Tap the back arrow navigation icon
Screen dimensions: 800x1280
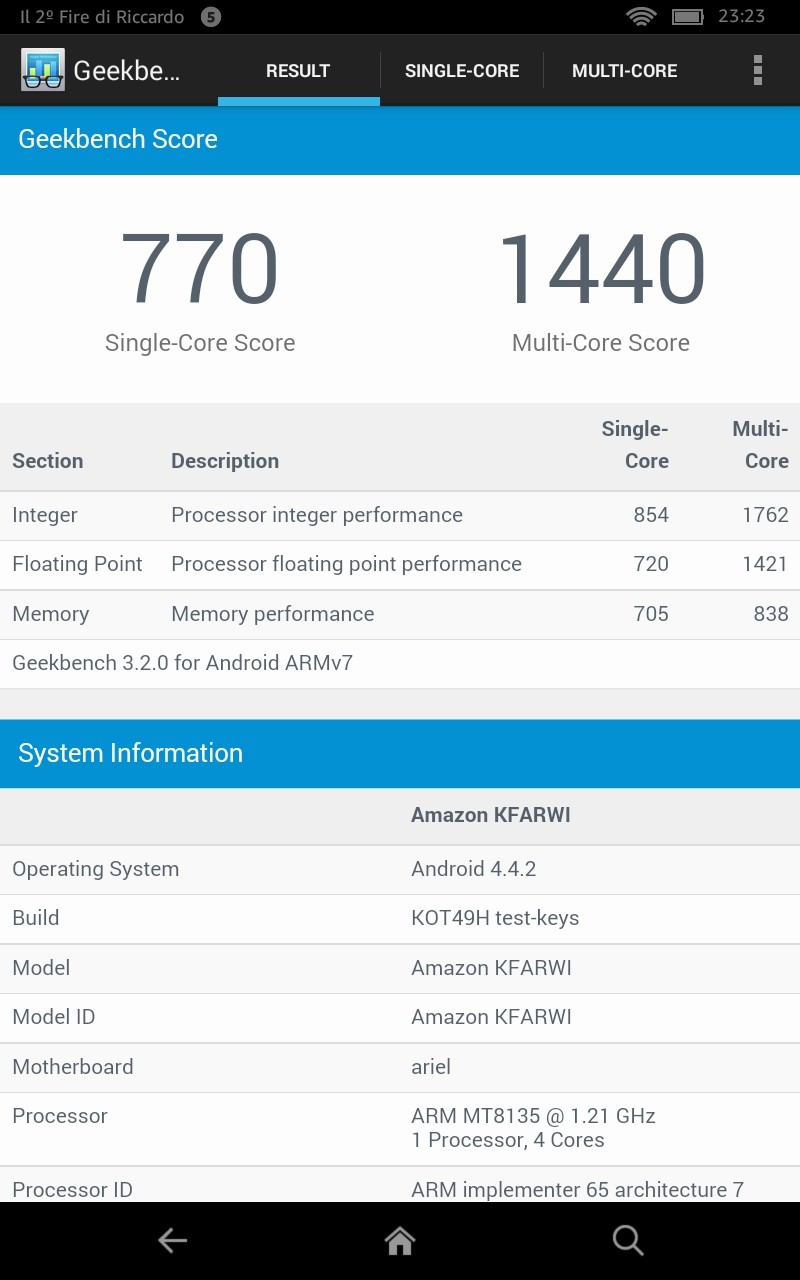pyautogui.click(x=172, y=1240)
